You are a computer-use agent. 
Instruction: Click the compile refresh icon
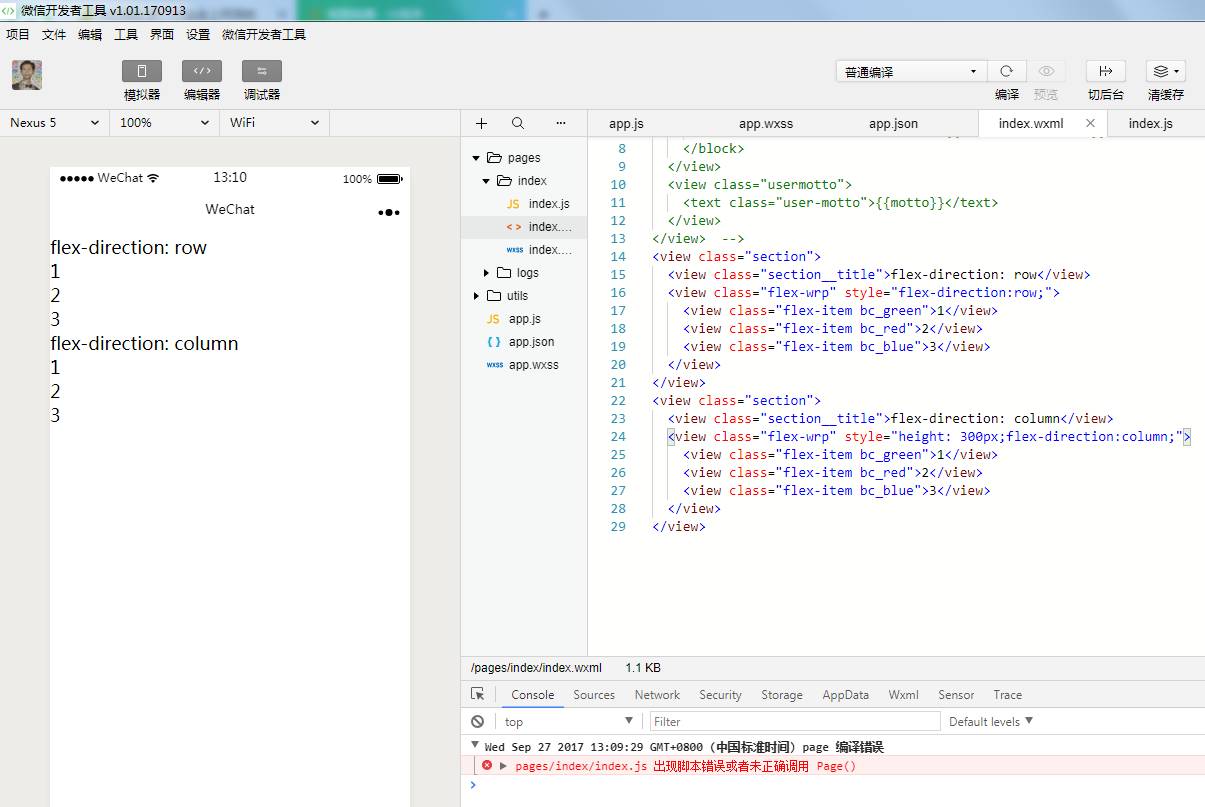1006,71
